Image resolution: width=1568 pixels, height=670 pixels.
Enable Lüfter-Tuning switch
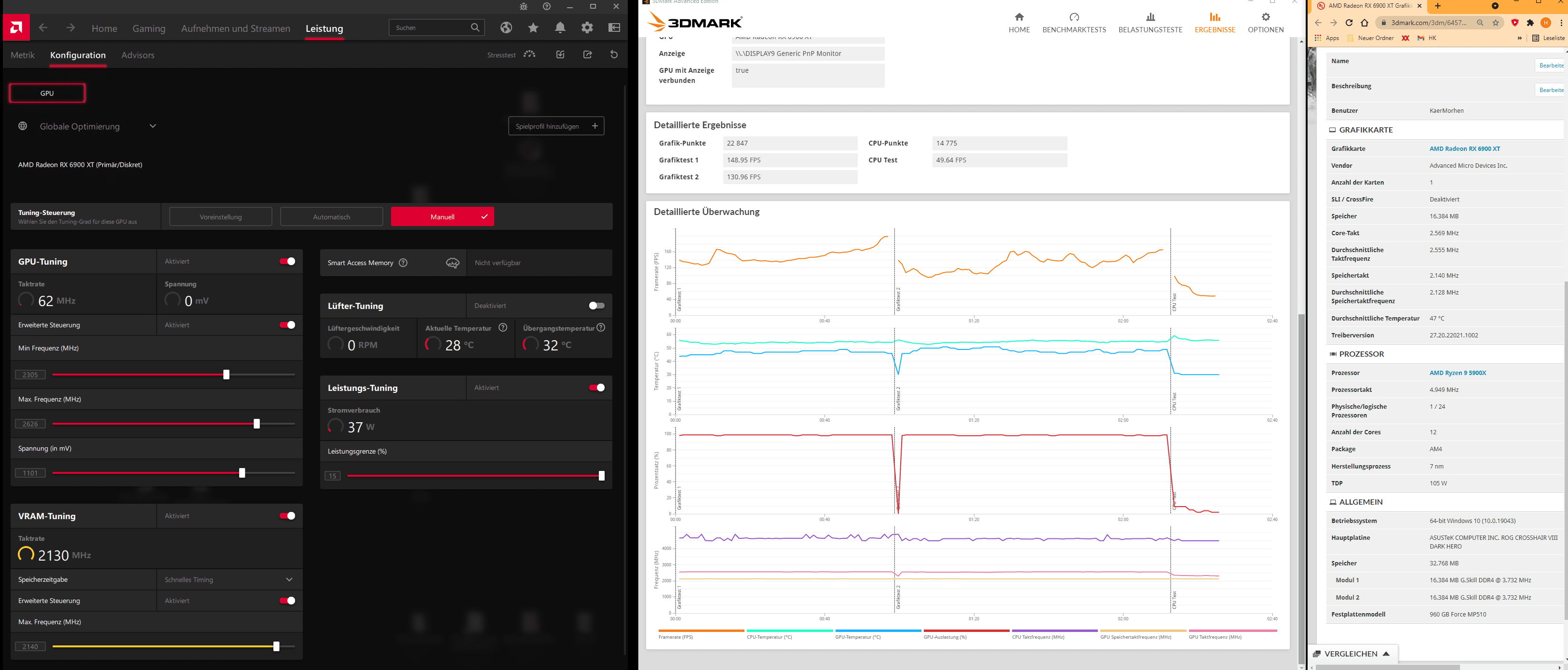point(596,306)
